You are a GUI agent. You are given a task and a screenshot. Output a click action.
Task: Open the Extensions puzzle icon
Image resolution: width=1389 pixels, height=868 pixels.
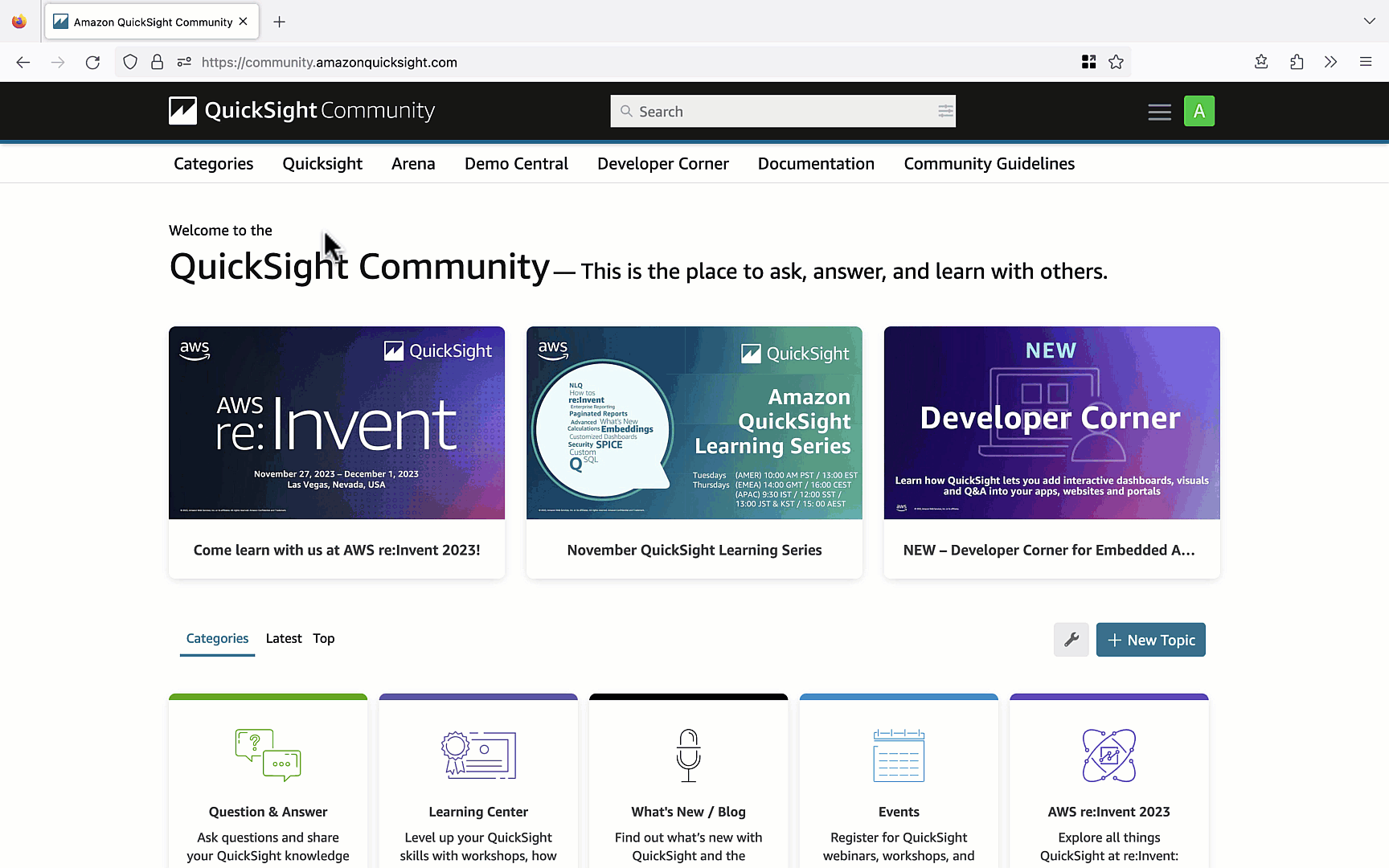click(x=1297, y=62)
